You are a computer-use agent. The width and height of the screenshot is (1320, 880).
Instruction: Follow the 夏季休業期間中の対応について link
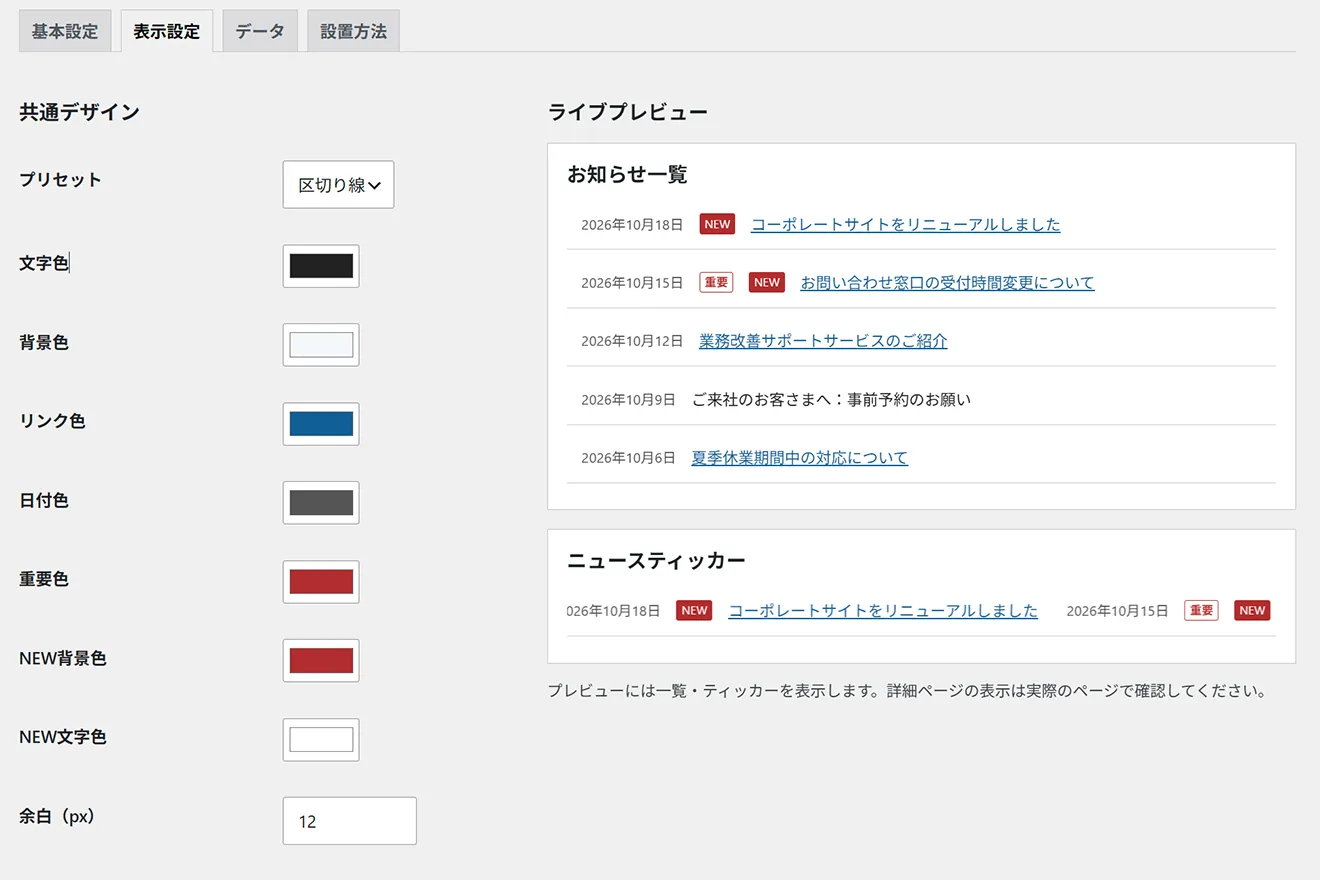click(x=800, y=458)
